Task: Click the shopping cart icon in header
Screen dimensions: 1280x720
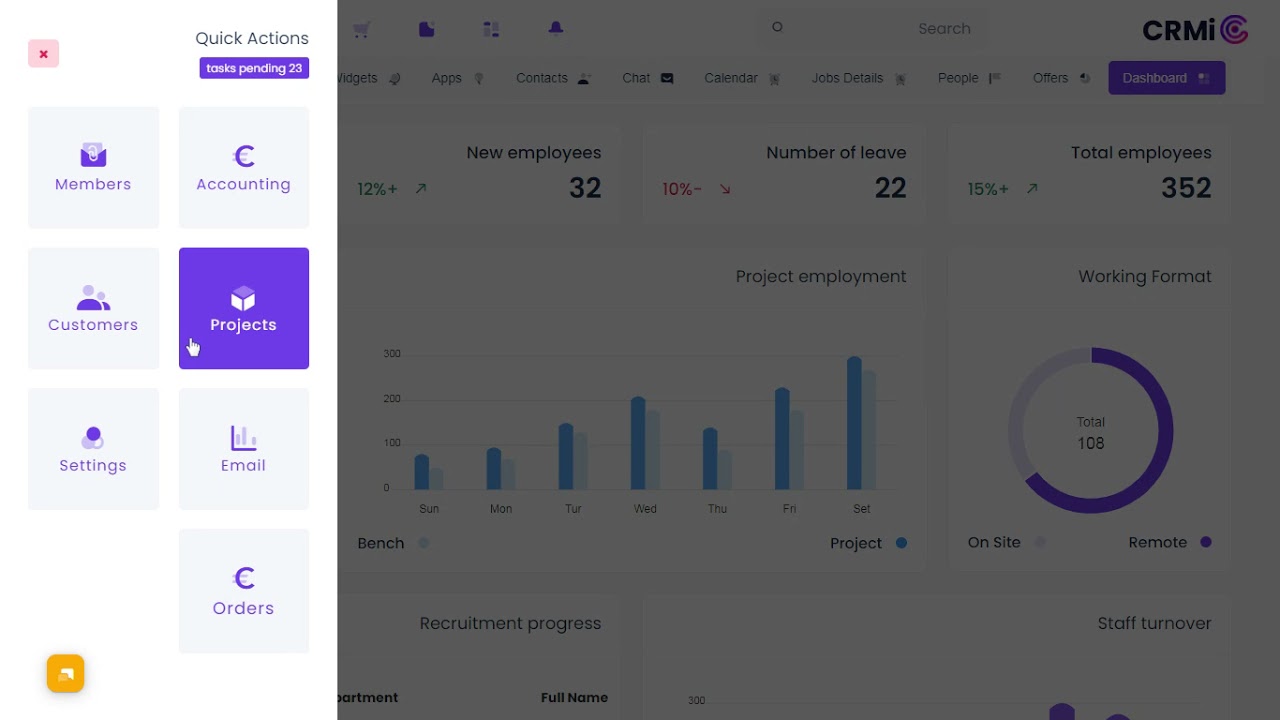Action: pyautogui.click(x=362, y=29)
